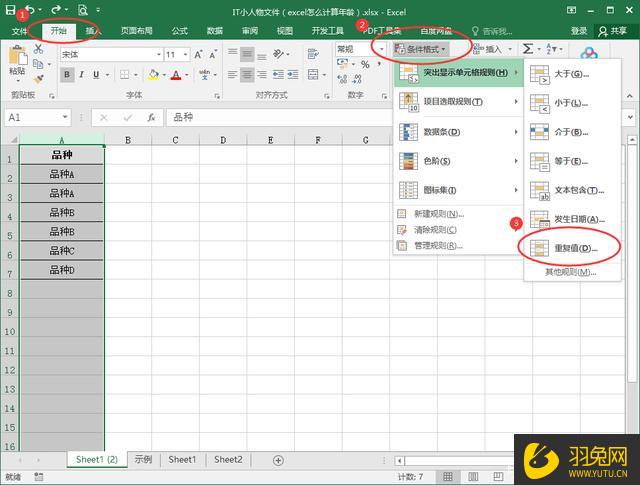
Task: Choose 重复值 duplicate values menu item
Action: click(x=572, y=248)
